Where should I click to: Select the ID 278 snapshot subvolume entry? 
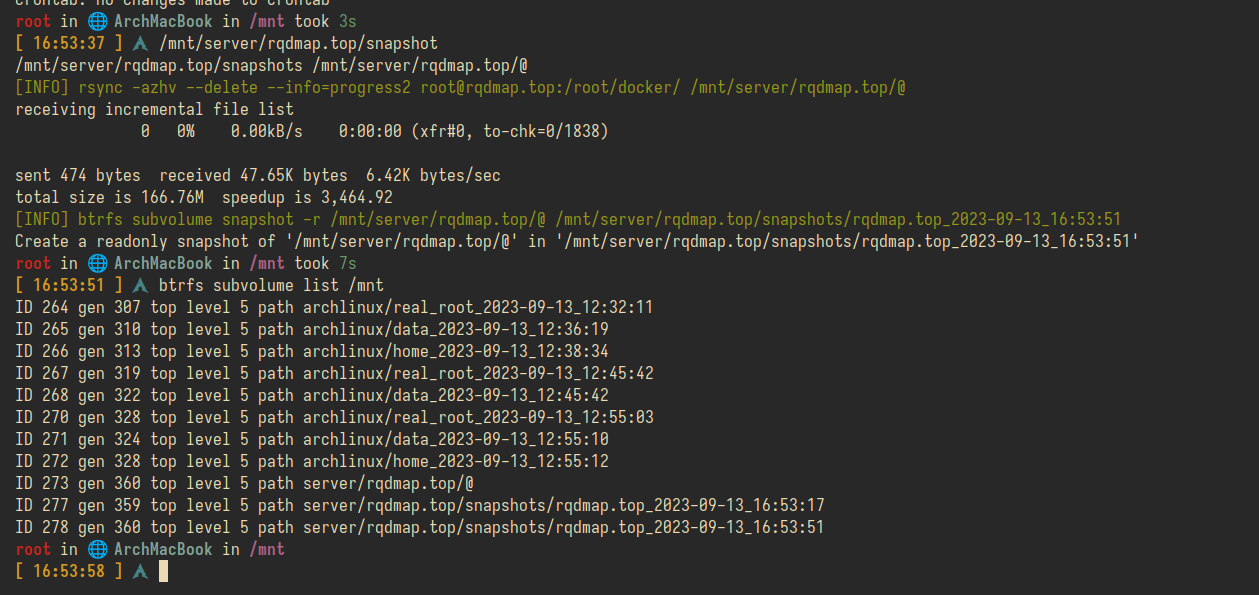coord(420,527)
